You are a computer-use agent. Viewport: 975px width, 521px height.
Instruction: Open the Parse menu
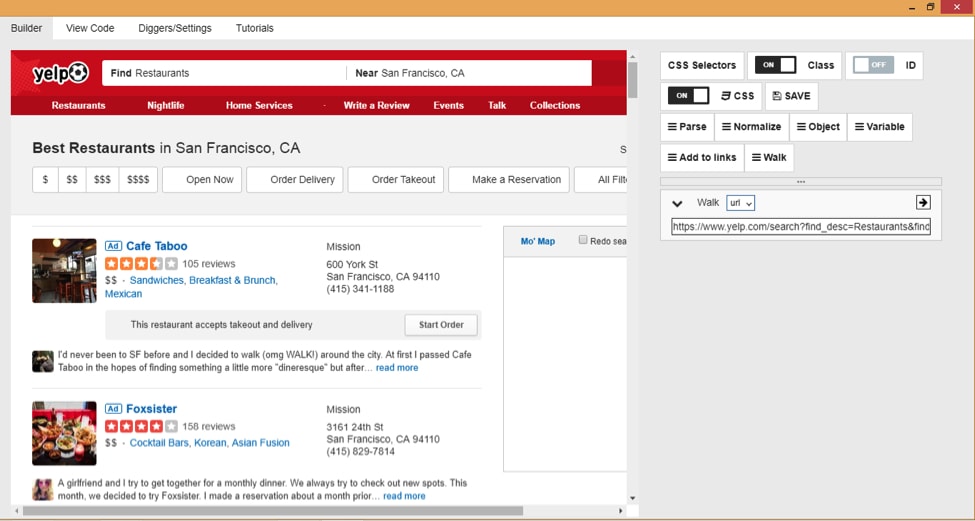(687, 127)
